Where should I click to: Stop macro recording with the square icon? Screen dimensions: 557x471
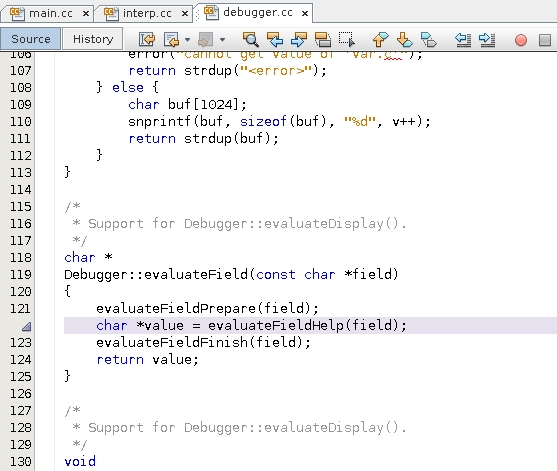[545, 40]
